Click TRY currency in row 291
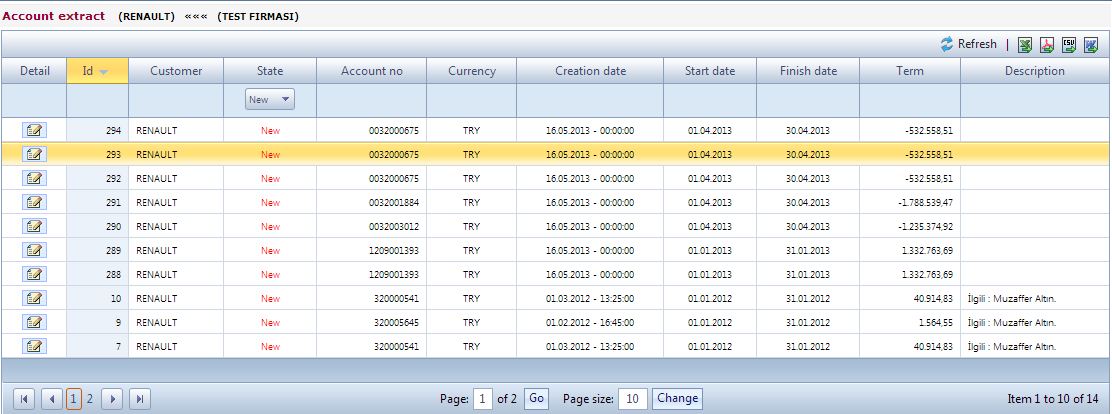The image size is (1112, 414). (x=472, y=202)
